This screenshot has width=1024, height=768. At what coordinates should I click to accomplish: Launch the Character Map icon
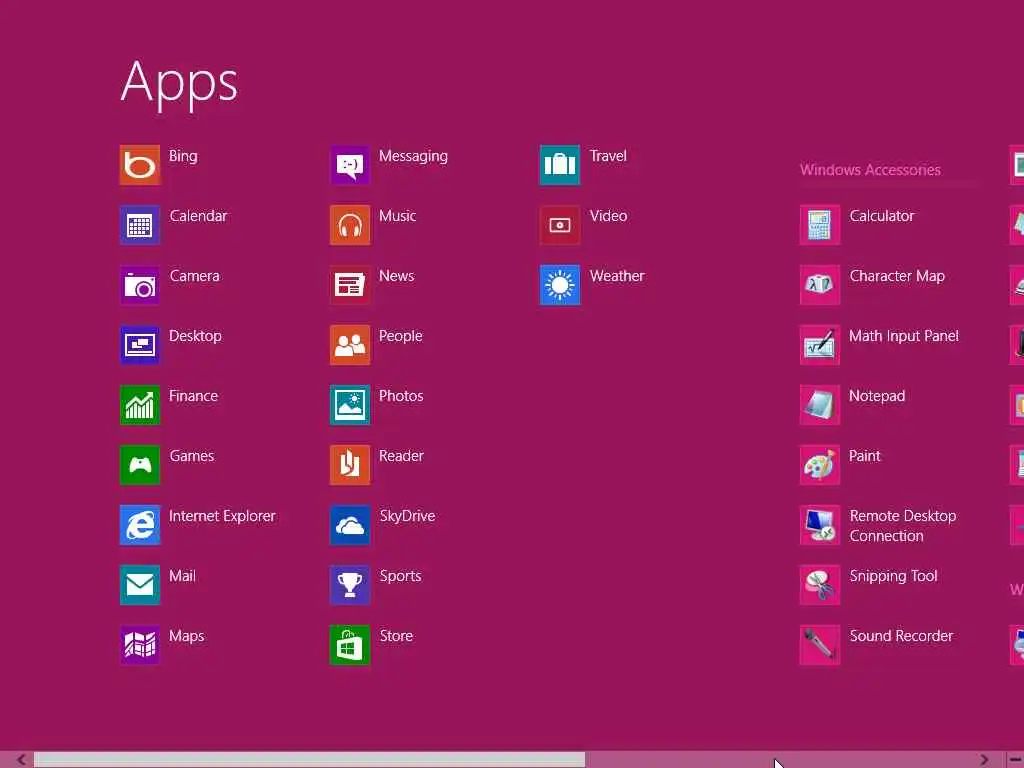[820, 285]
